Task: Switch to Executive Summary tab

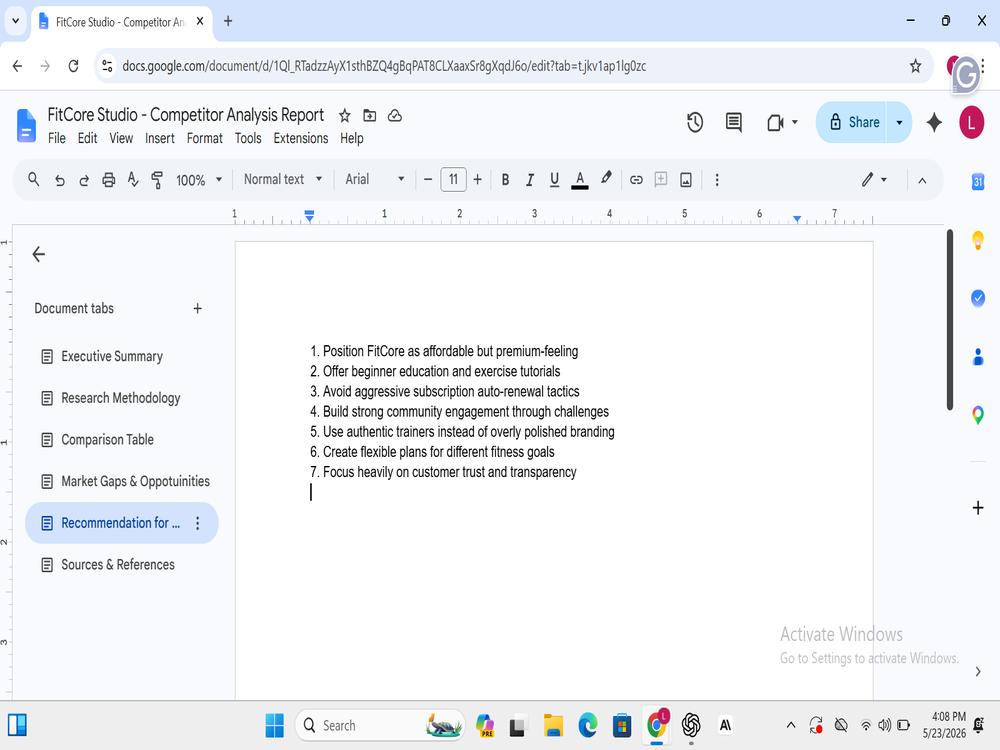Action: pos(112,357)
